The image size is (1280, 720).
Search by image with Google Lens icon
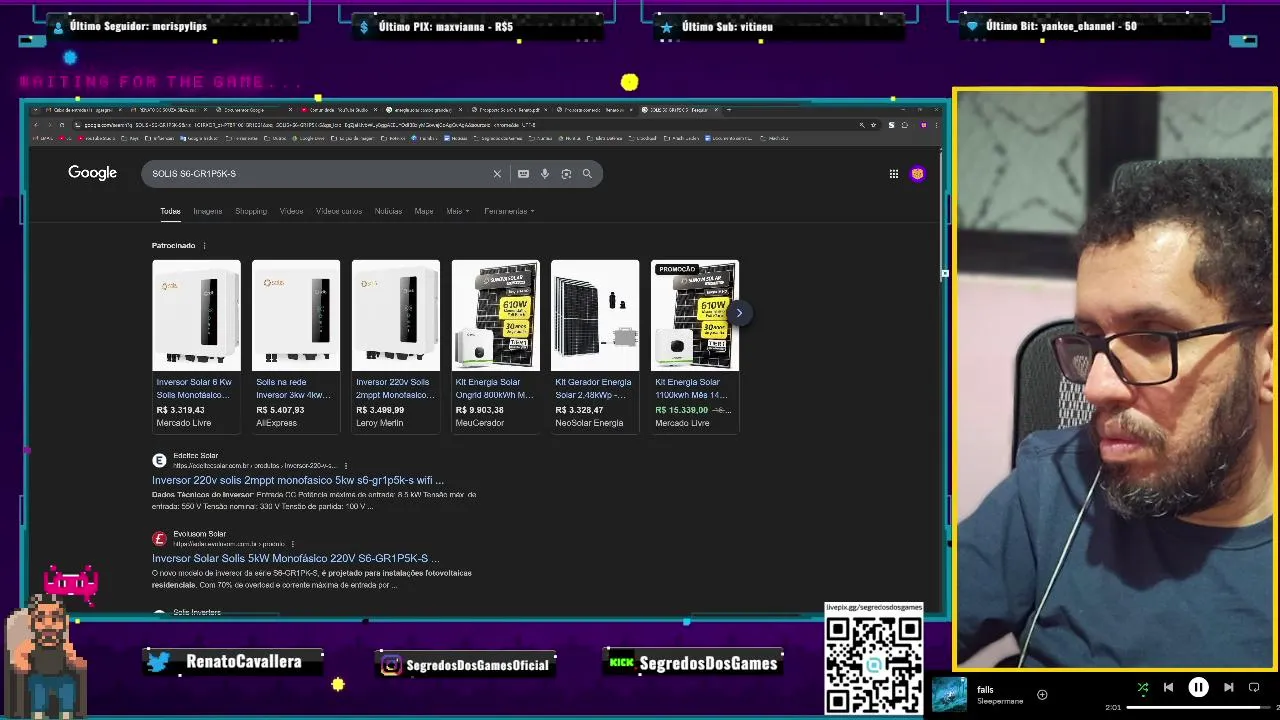tap(566, 174)
